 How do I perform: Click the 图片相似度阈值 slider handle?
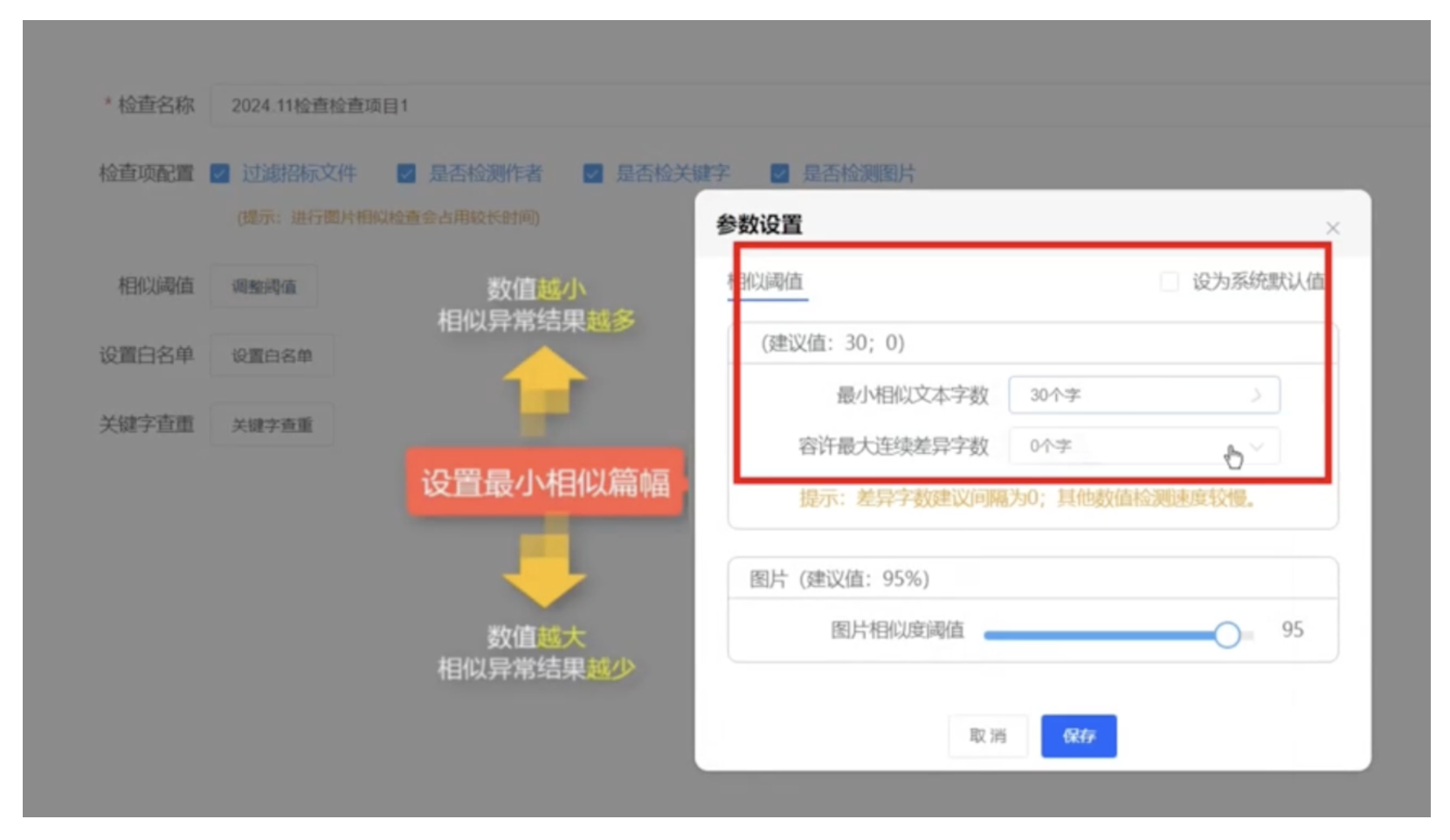point(1226,635)
